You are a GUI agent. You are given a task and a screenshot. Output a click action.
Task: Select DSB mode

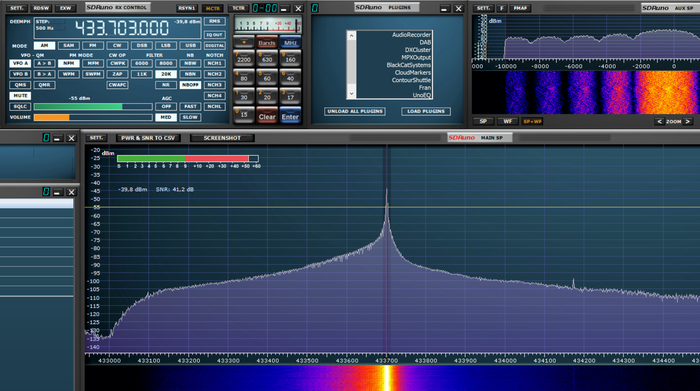click(142, 46)
